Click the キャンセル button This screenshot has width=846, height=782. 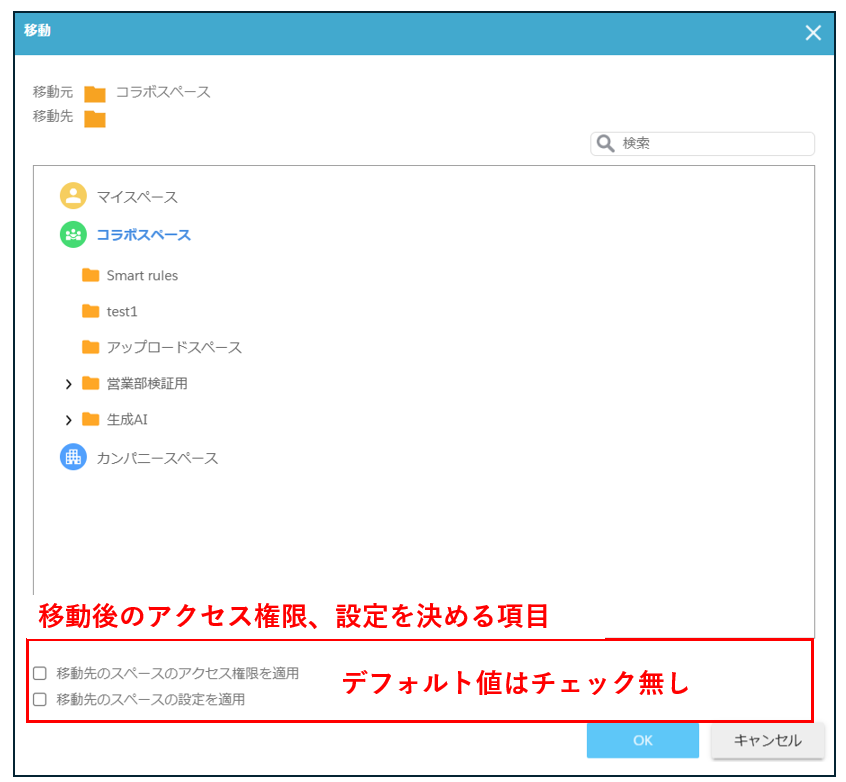pyautogui.click(x=767, y=740)
